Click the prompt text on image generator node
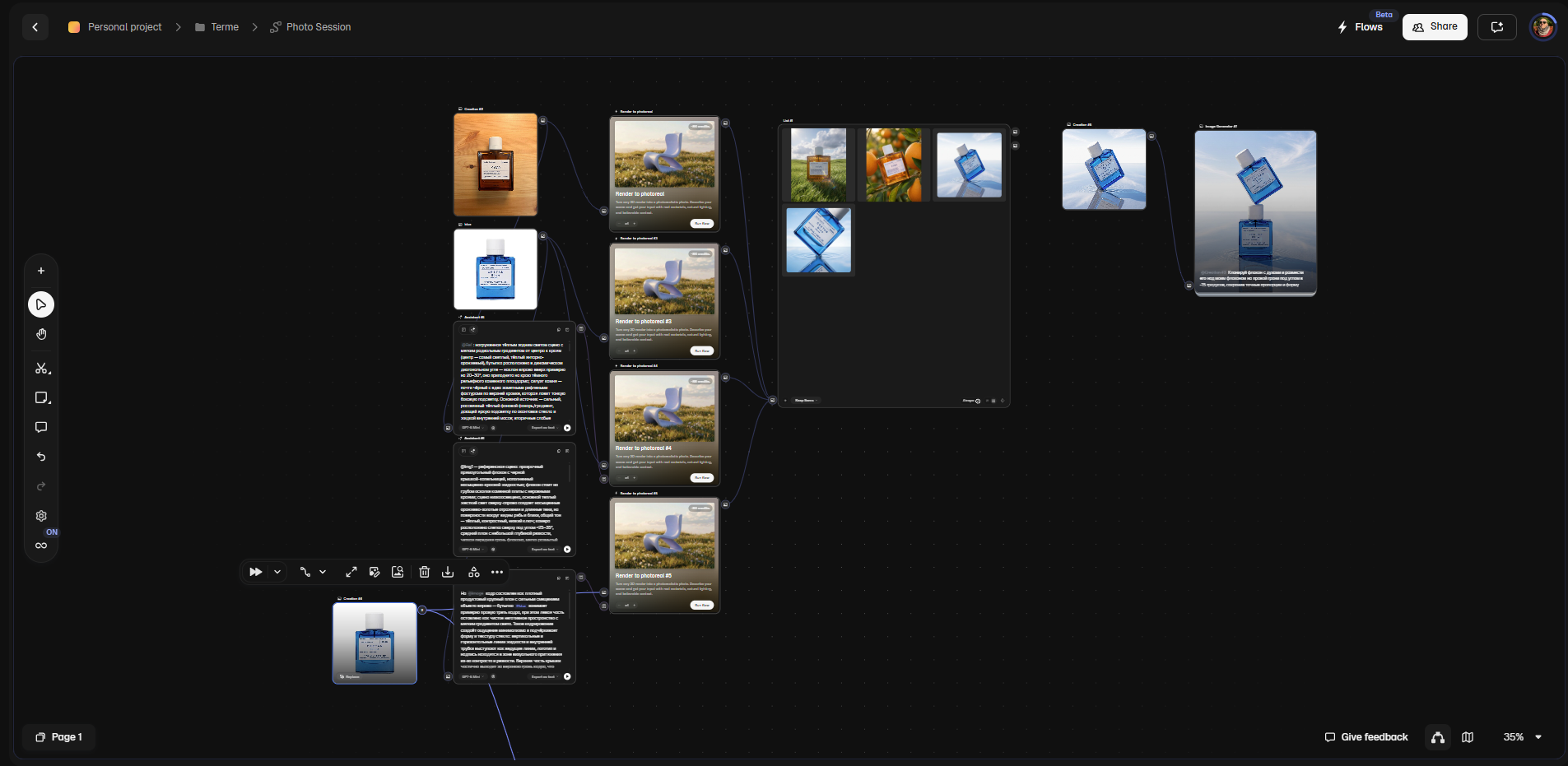The width and height of the screenshot is (1568, 766). (1252, 278)
